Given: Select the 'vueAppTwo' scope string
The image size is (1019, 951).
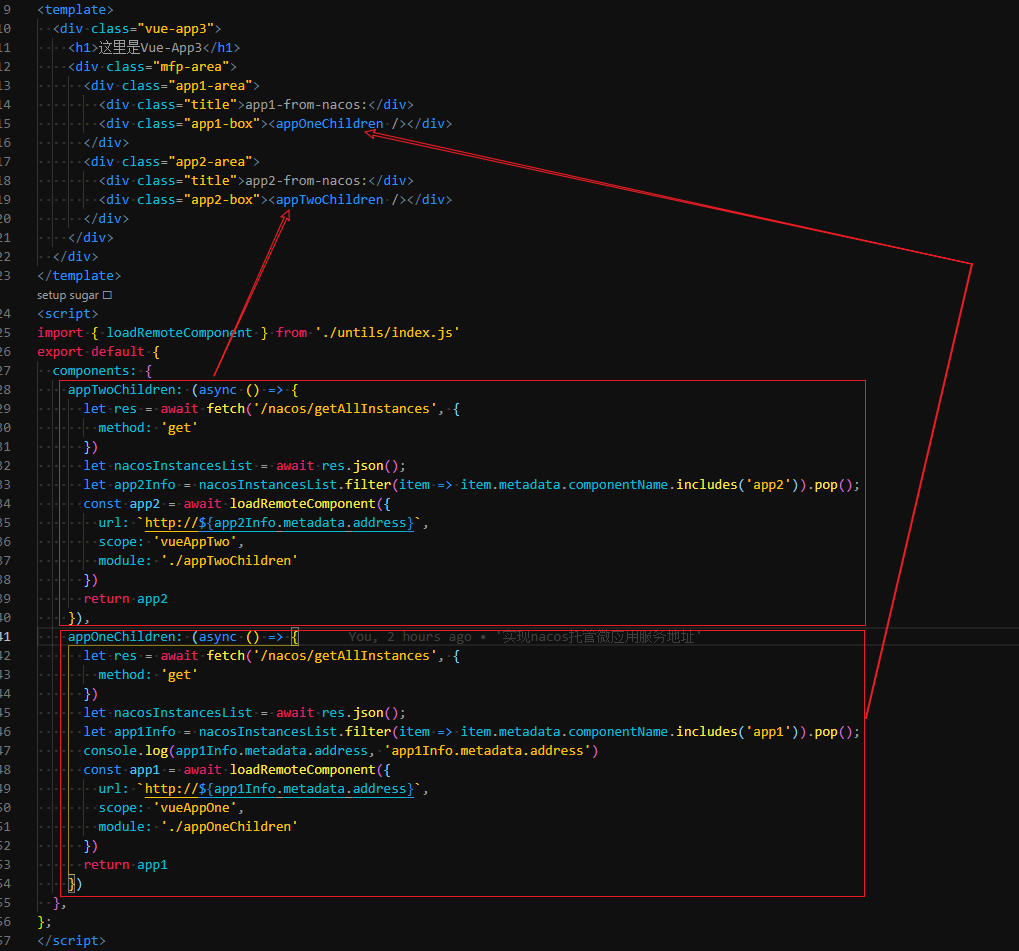Looking at the screenshot, I should pyautogui.click(x=195, y=541).
